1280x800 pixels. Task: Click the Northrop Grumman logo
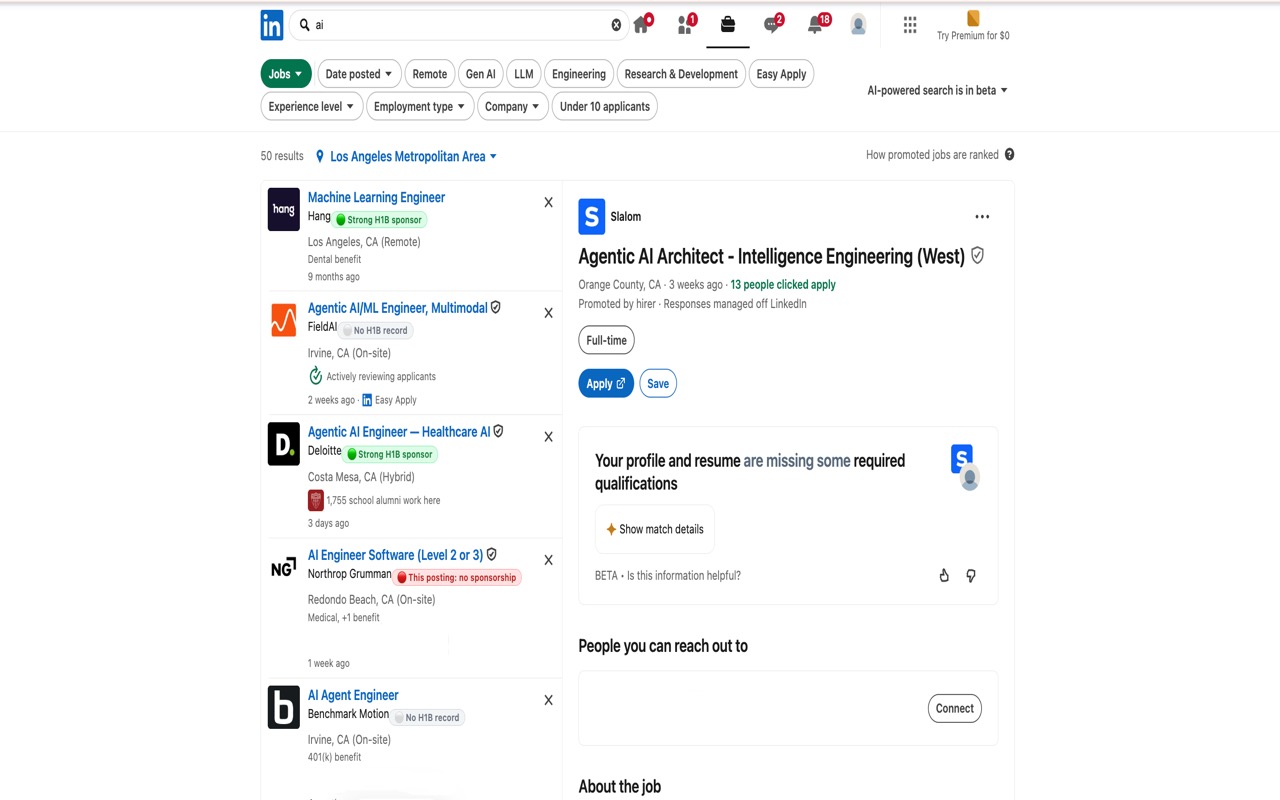click(284, 567)
